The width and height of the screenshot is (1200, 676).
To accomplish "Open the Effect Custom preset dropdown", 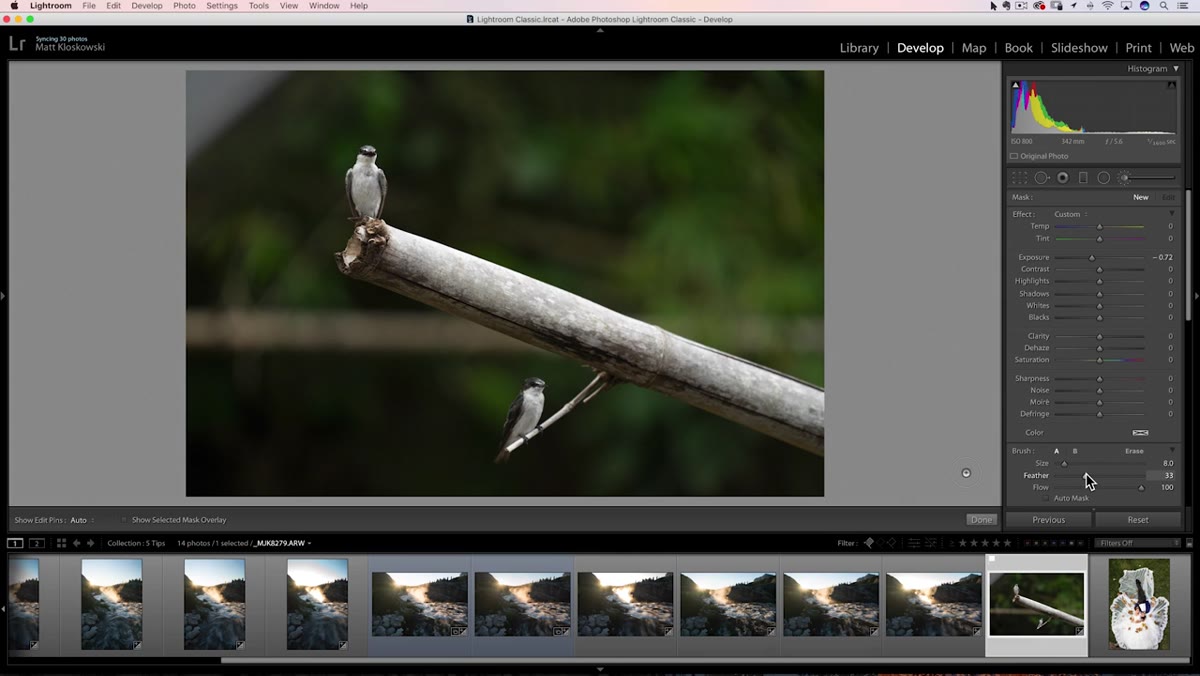I will 1070,214.
